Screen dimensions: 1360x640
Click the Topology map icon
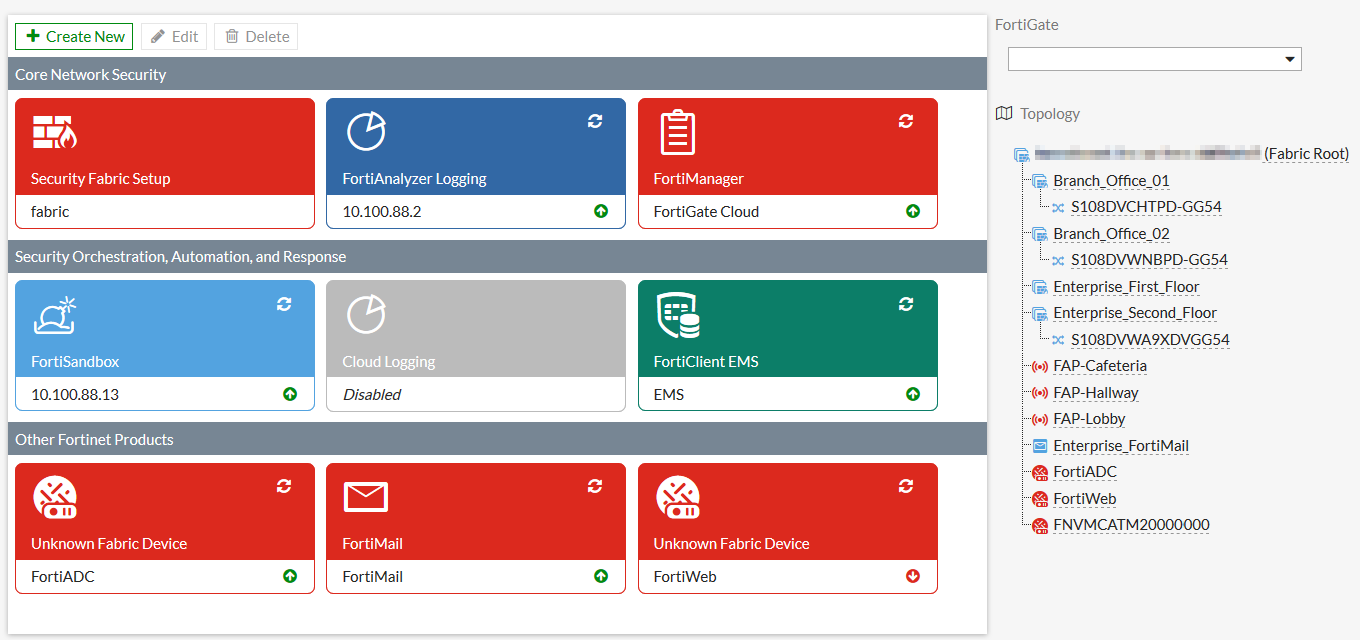[1004, 113]
